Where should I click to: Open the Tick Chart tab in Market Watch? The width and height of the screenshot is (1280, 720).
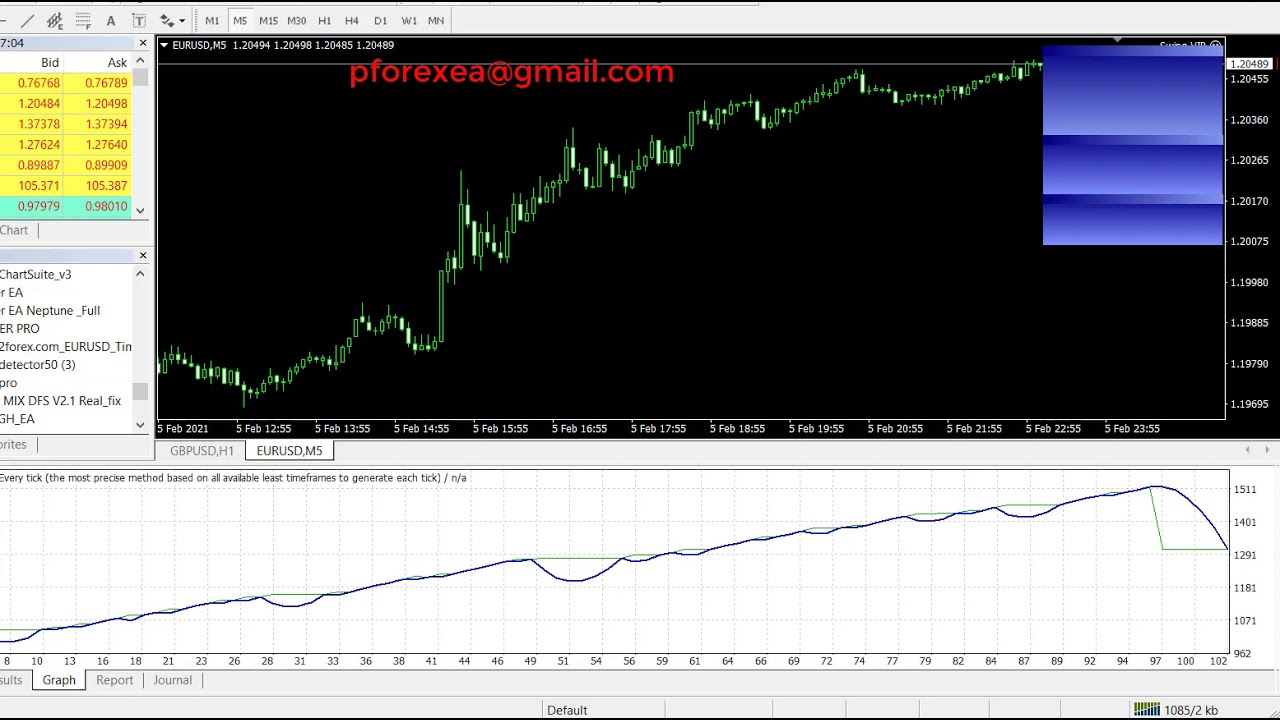(x=15, y=230)
